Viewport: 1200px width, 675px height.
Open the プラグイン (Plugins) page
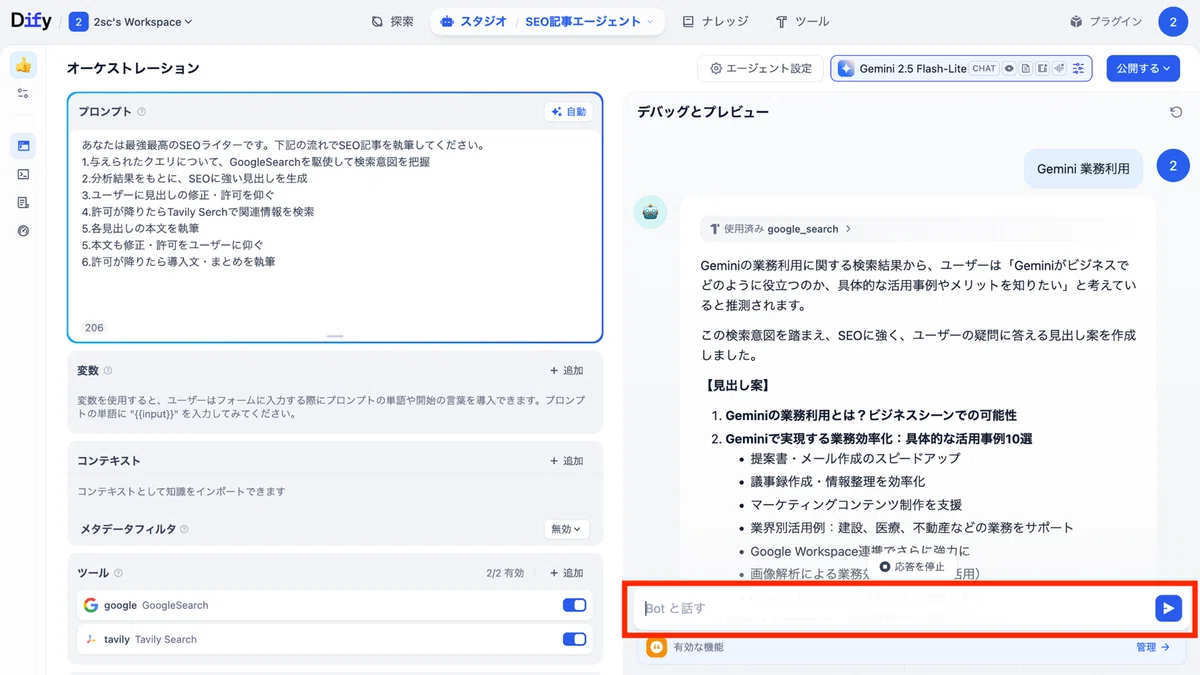(1106, 21)
